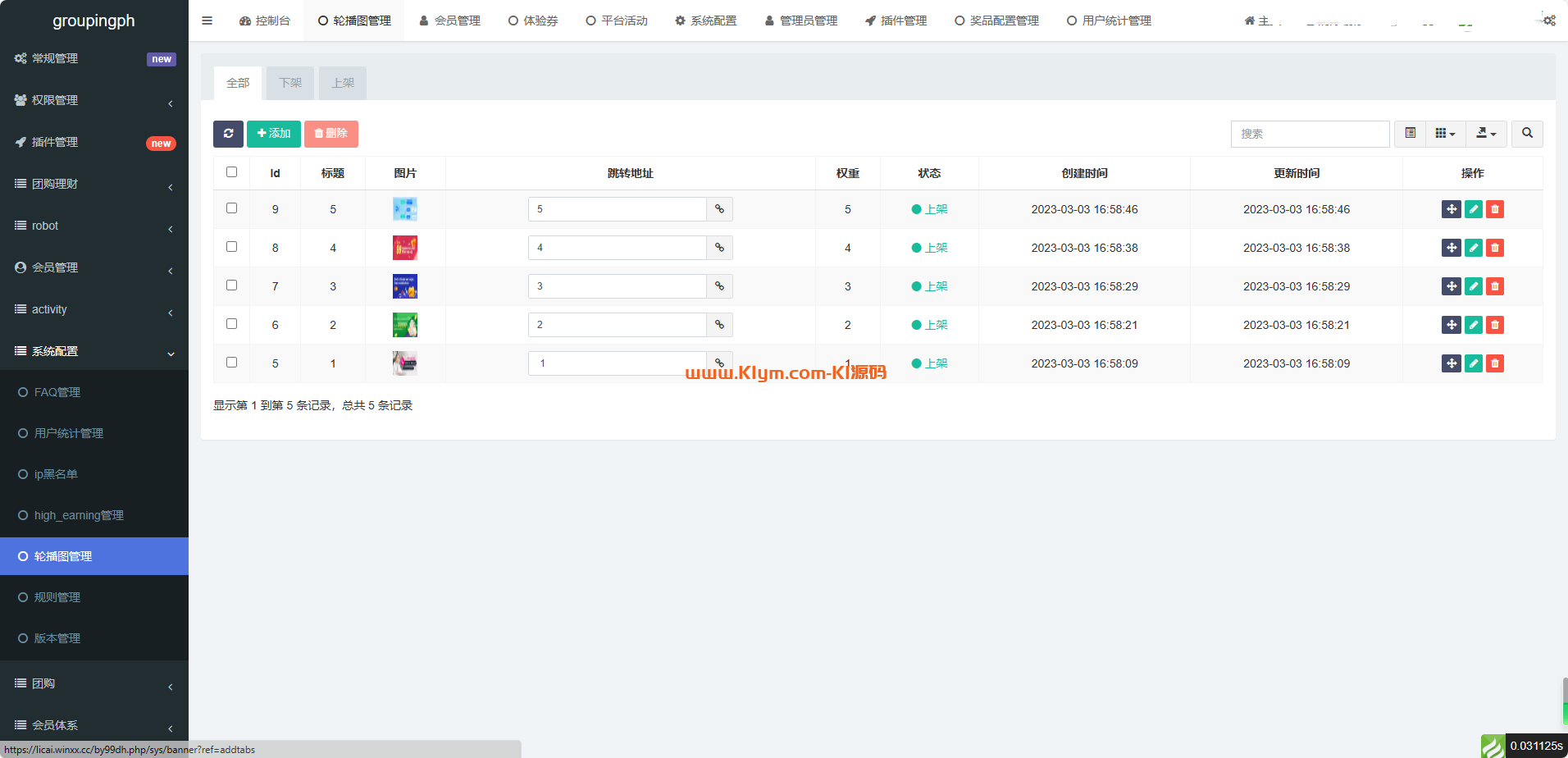The image size is (1568, 758).
Task: Expand 团购理财 in the sidebar
Action: (94, 184)
